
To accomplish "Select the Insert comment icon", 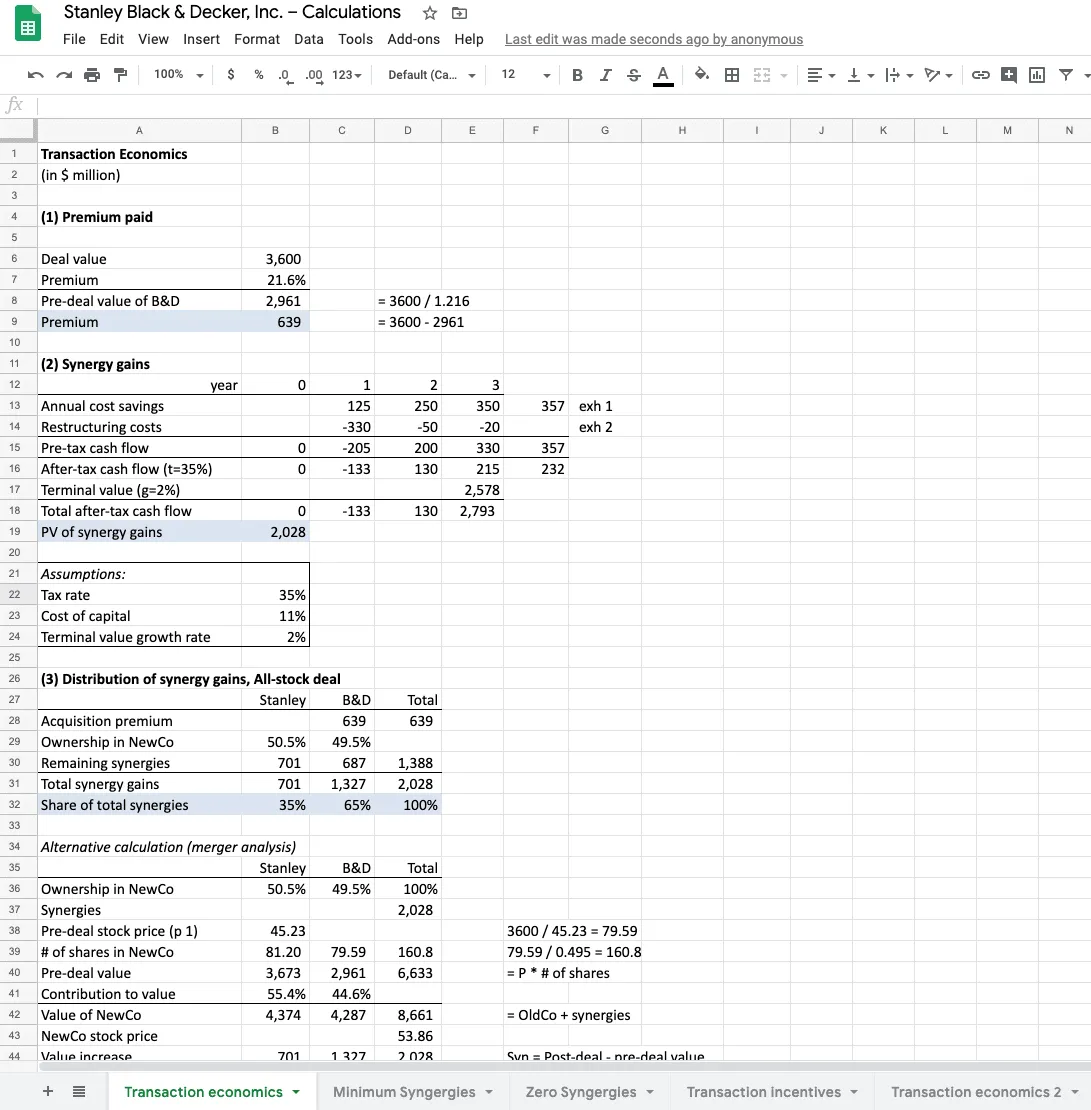I will coord(1010,74).
